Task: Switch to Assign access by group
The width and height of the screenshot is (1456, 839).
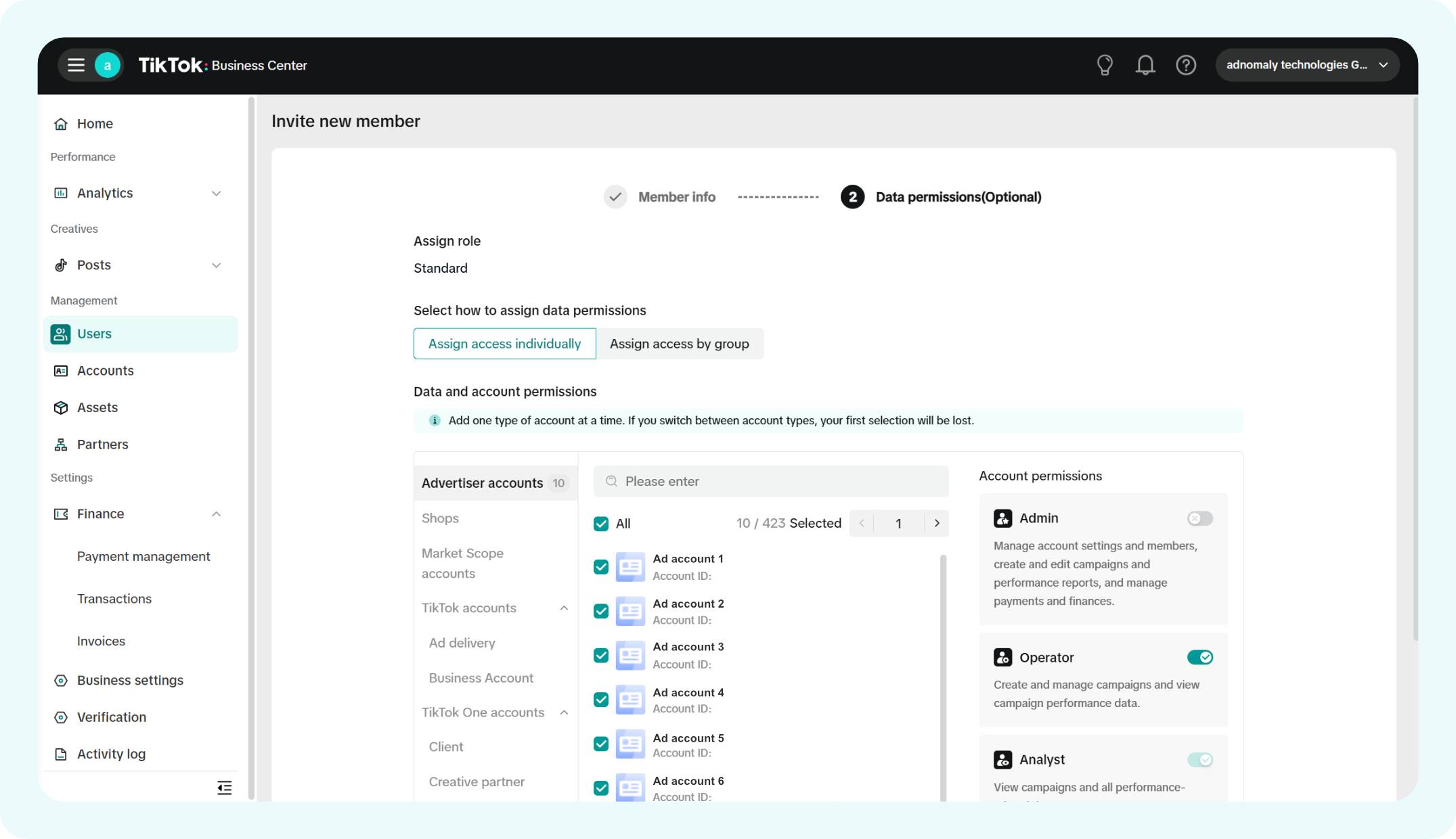Action: (x=679, y=344)
